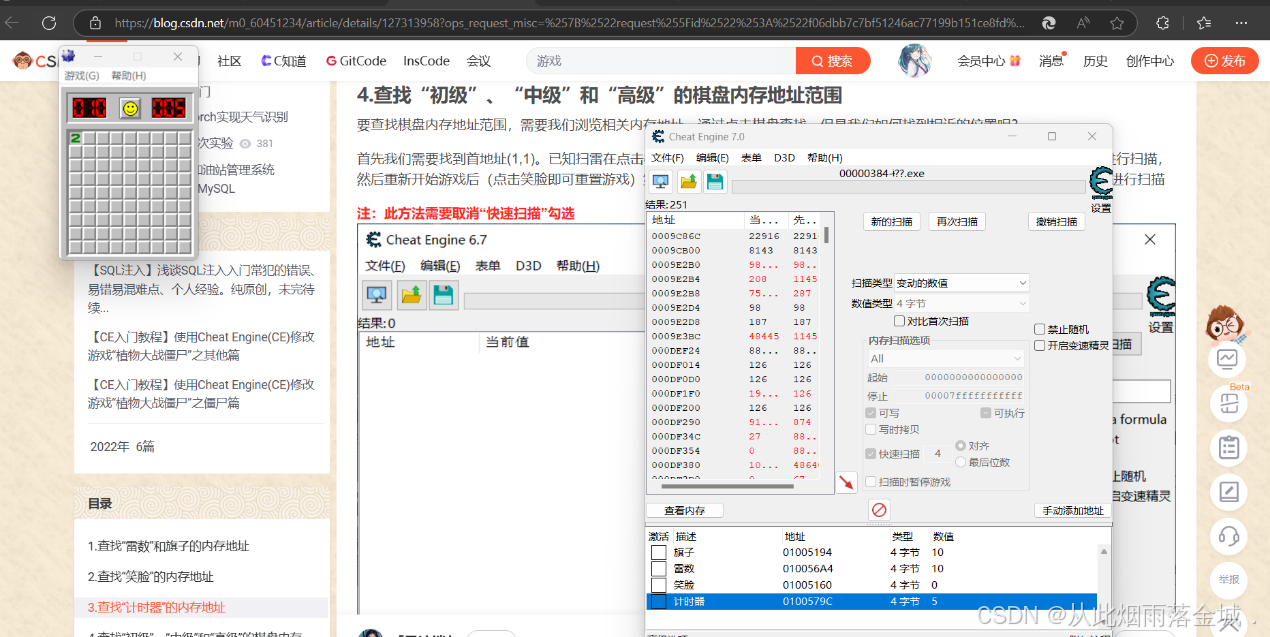
Task: Open TOC link 1.查找“雷数”和旗子的内存地址
Action: (168, 546)
